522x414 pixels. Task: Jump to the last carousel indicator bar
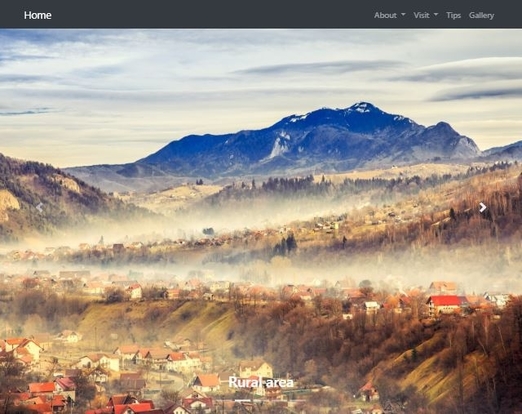[298, 400]
